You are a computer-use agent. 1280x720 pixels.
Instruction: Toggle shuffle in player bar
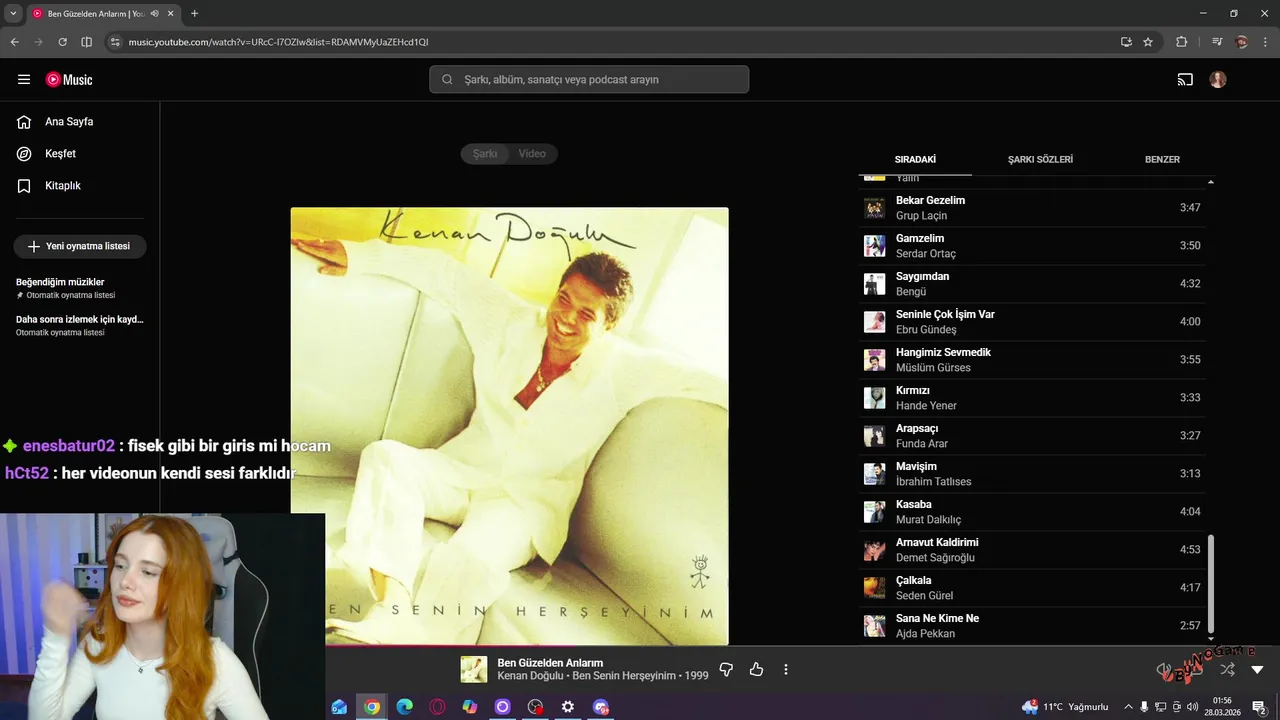pyautogui.click(x=1227, y=669)
